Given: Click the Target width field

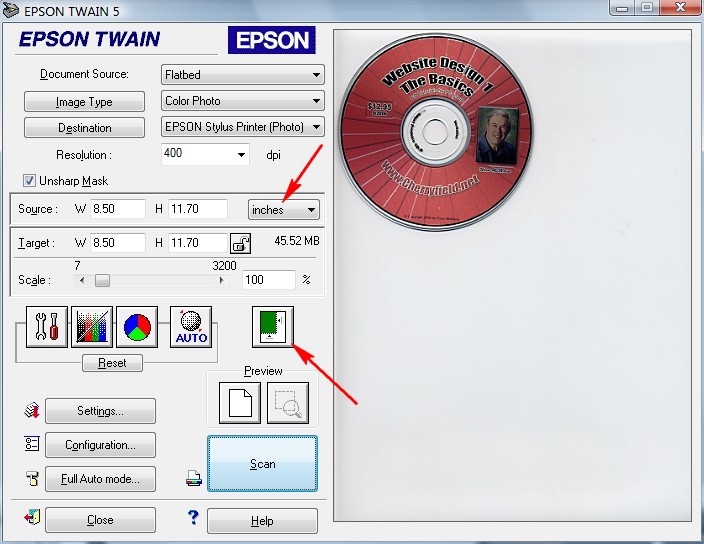Looking at the screenshot, I should point(118,243).
